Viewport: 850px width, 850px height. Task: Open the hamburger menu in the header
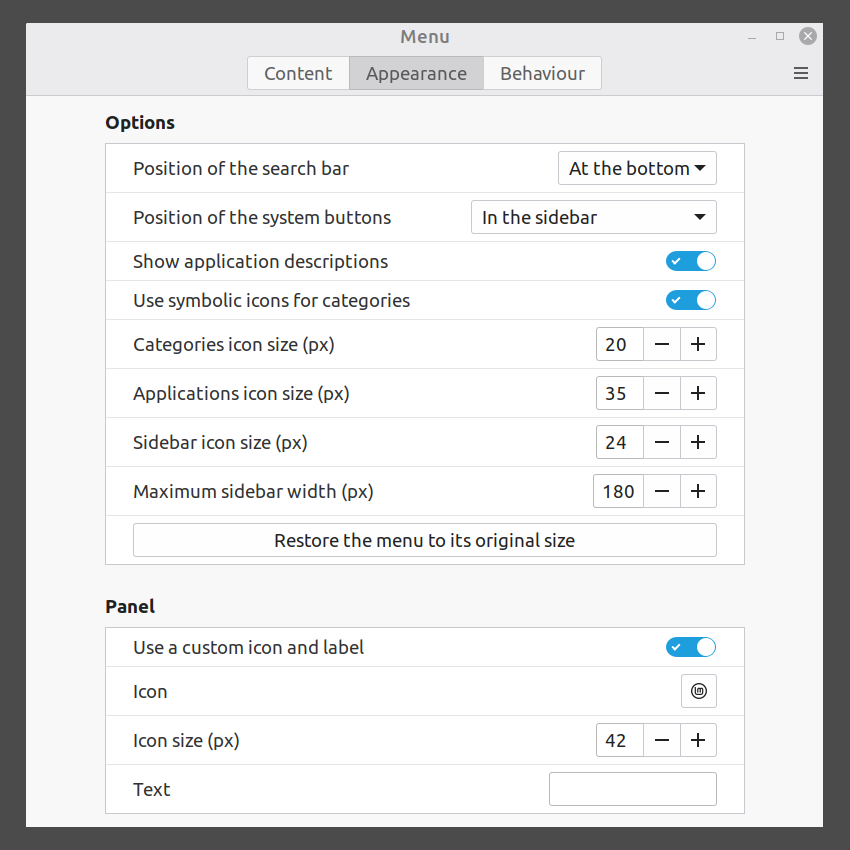[800, 73]
